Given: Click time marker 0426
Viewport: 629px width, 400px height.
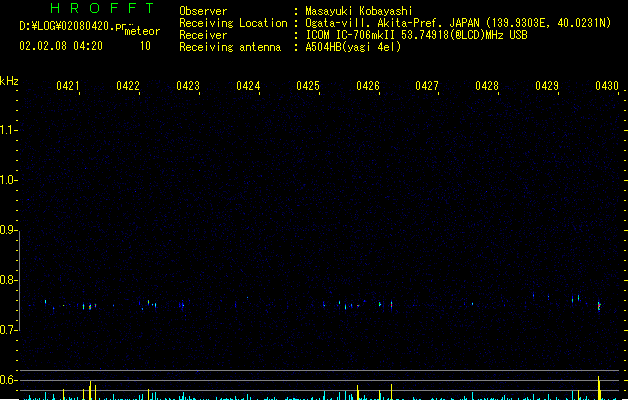Looking at the screenshot, I should pos(368,86).
